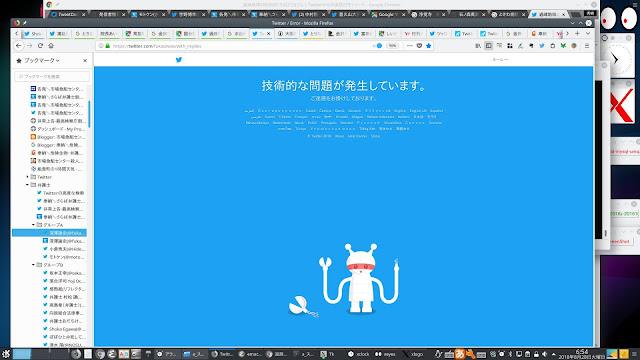Expand the Twitter bookmark folder

click(27, 177)
